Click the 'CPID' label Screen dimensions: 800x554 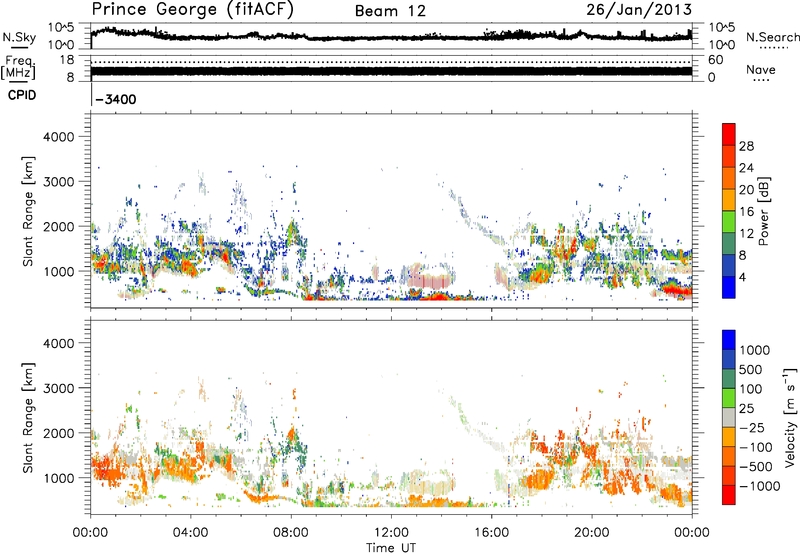(x=22, y=95)
